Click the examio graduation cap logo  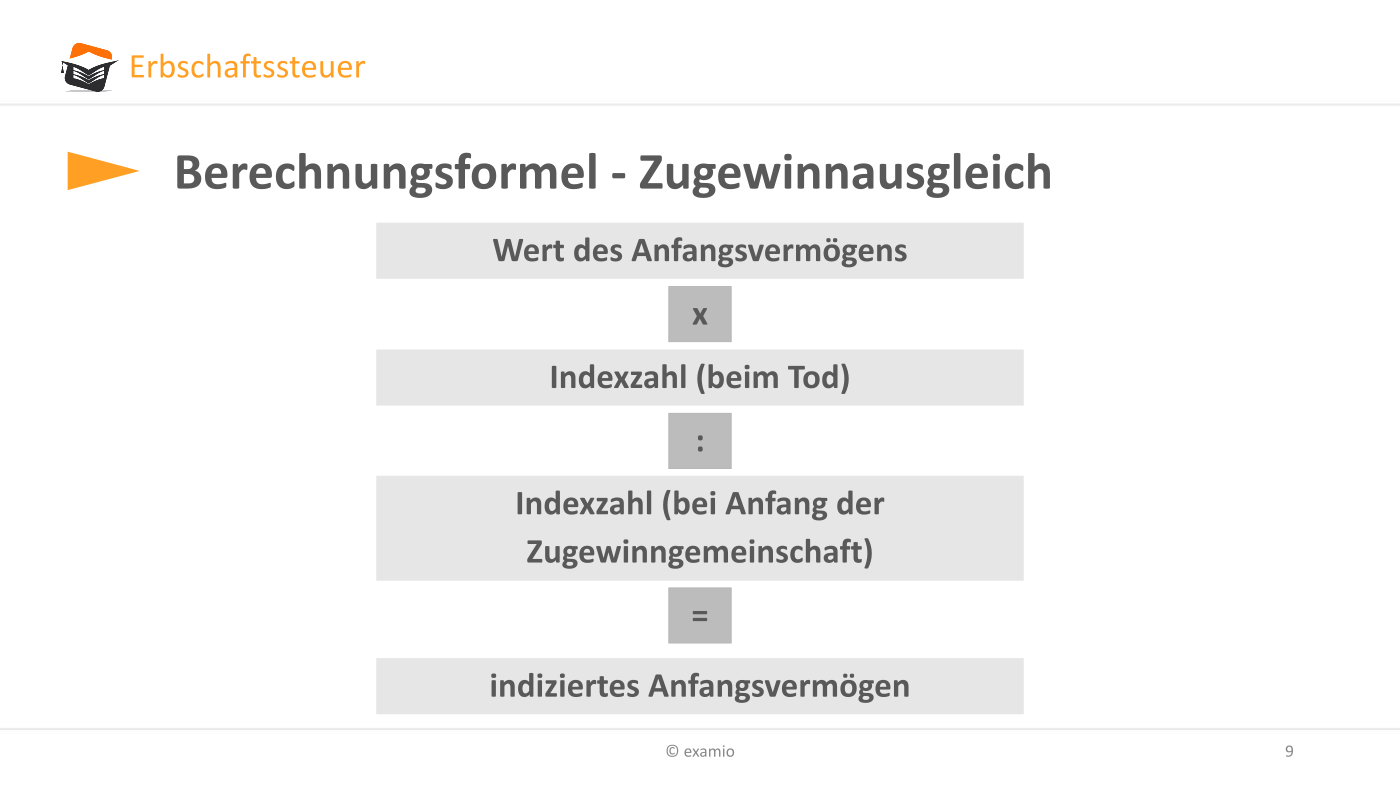pos(89,68)
